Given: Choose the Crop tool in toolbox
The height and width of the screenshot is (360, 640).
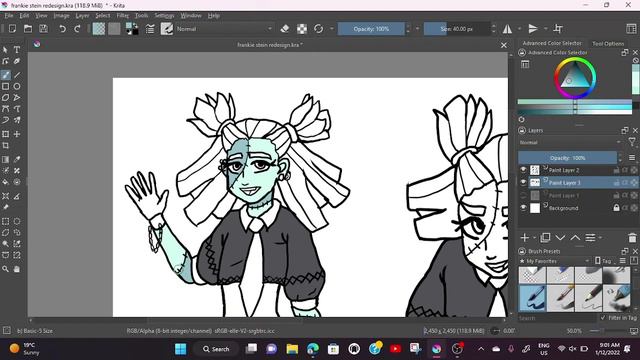Looking at the screenshot, I should pos(5,146).
